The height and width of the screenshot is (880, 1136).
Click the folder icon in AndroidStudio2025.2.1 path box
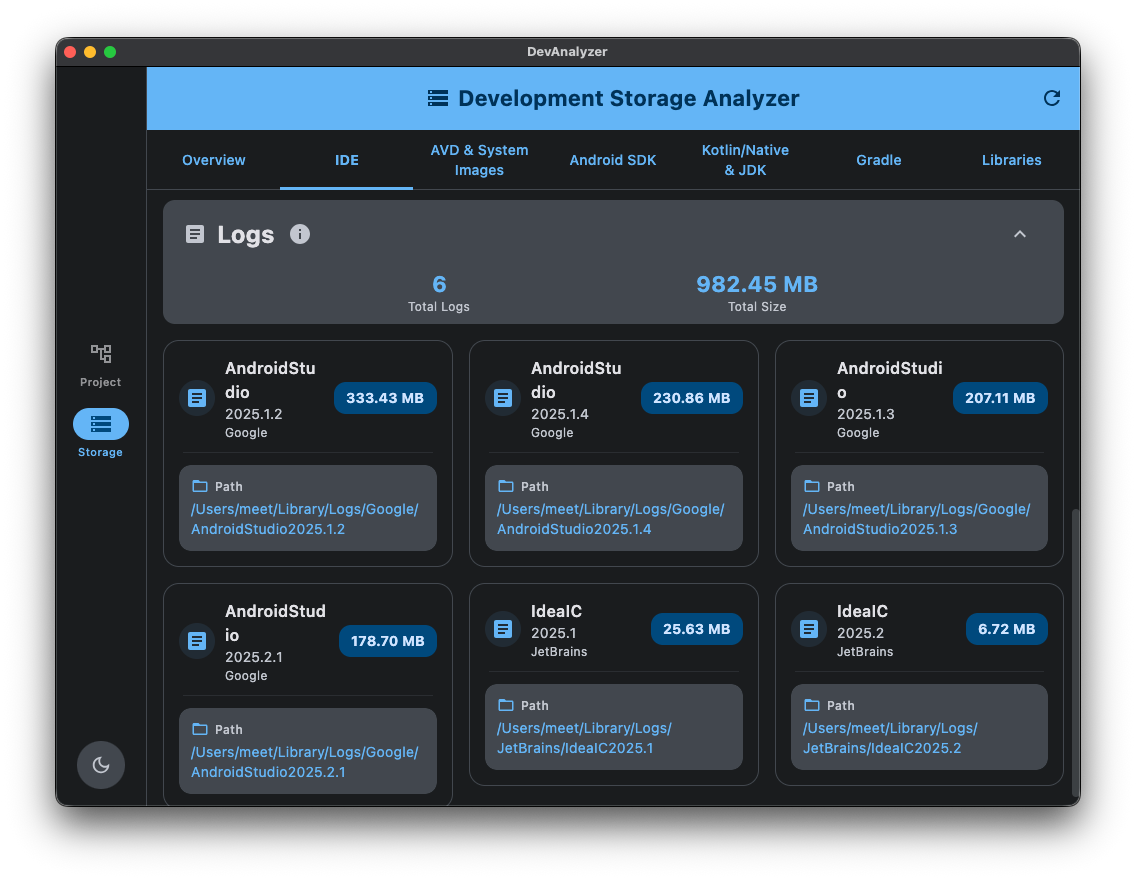[x=199, y=729]
